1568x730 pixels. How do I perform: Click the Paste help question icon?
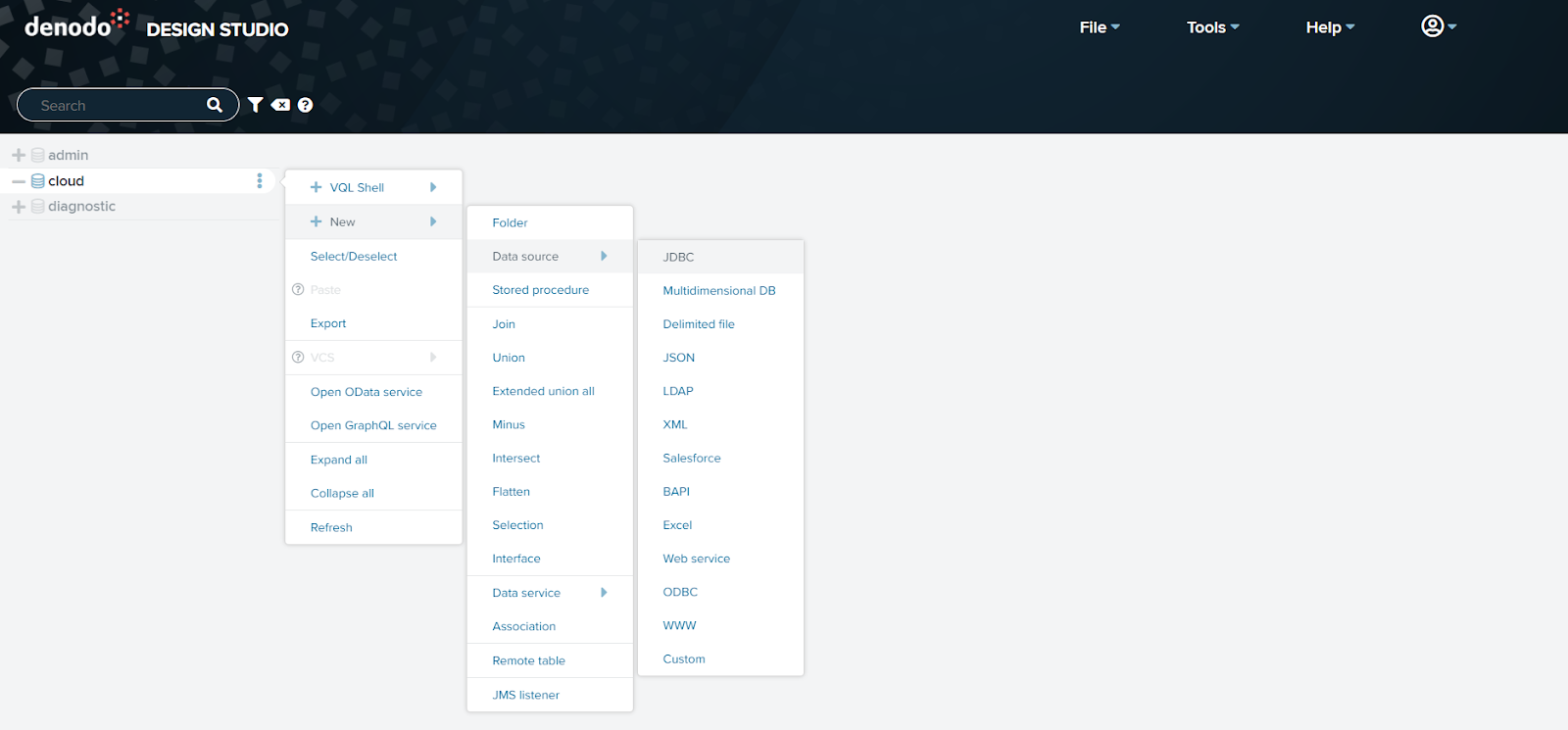point(298,290)
